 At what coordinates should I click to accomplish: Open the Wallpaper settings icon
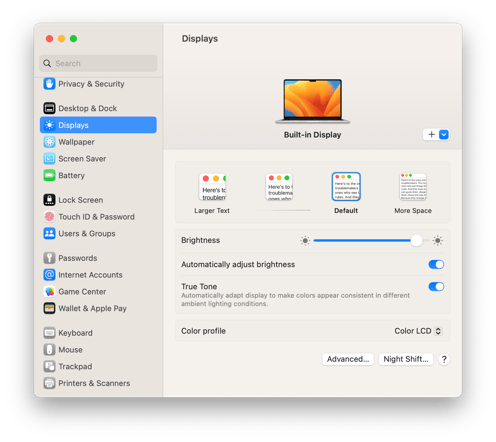pos(49,142)
